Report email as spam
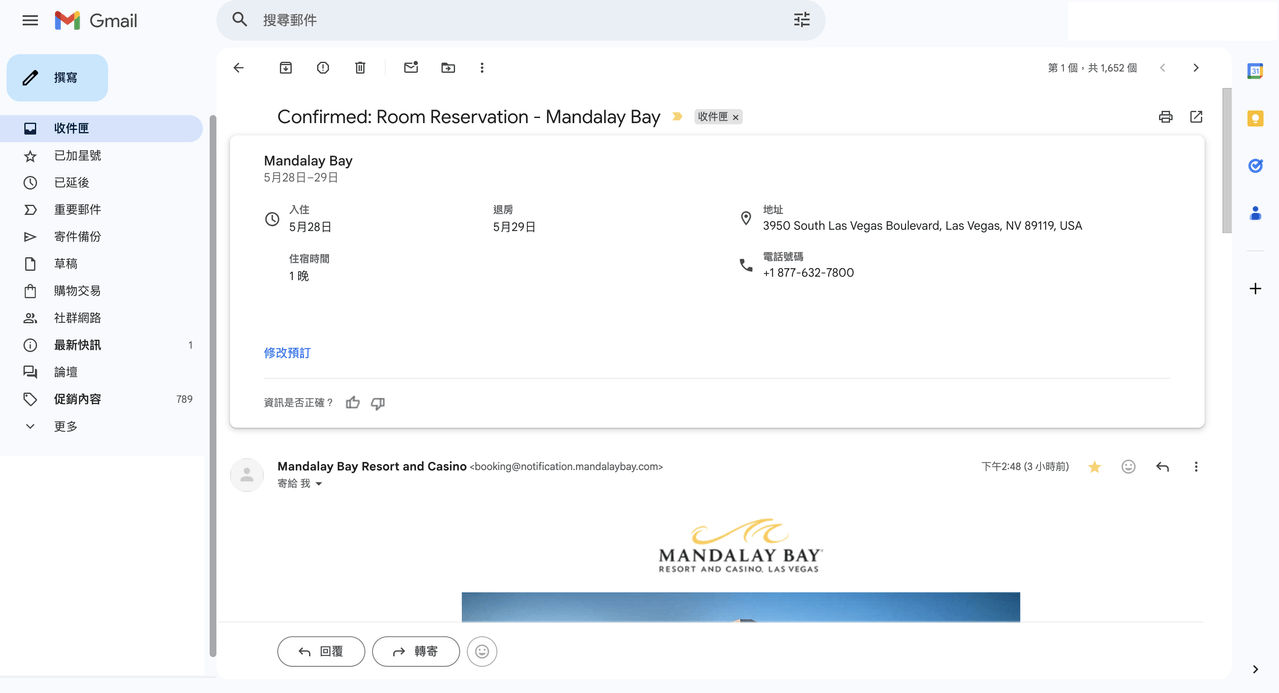 323,68
